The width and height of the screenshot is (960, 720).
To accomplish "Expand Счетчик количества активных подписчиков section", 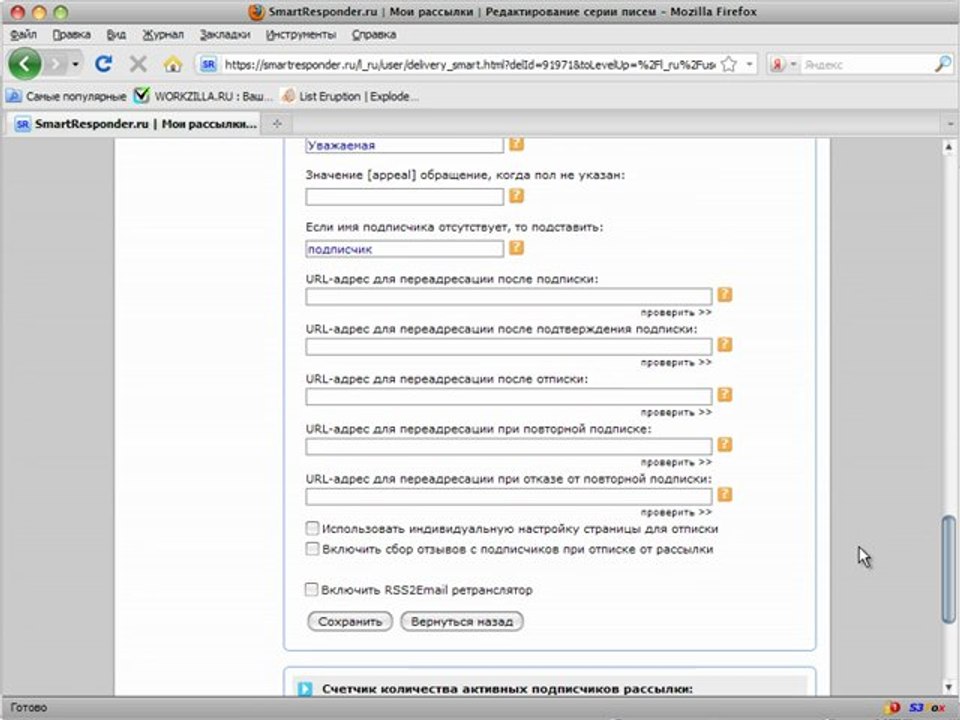I will pyautogui.click(x=304, y=689).
